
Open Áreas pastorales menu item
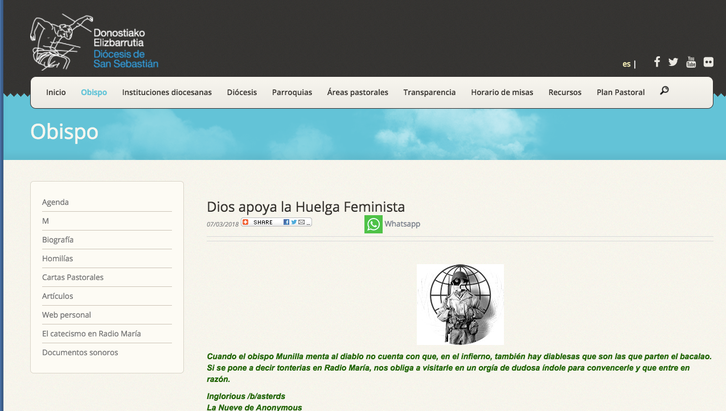tap(357, 92)
